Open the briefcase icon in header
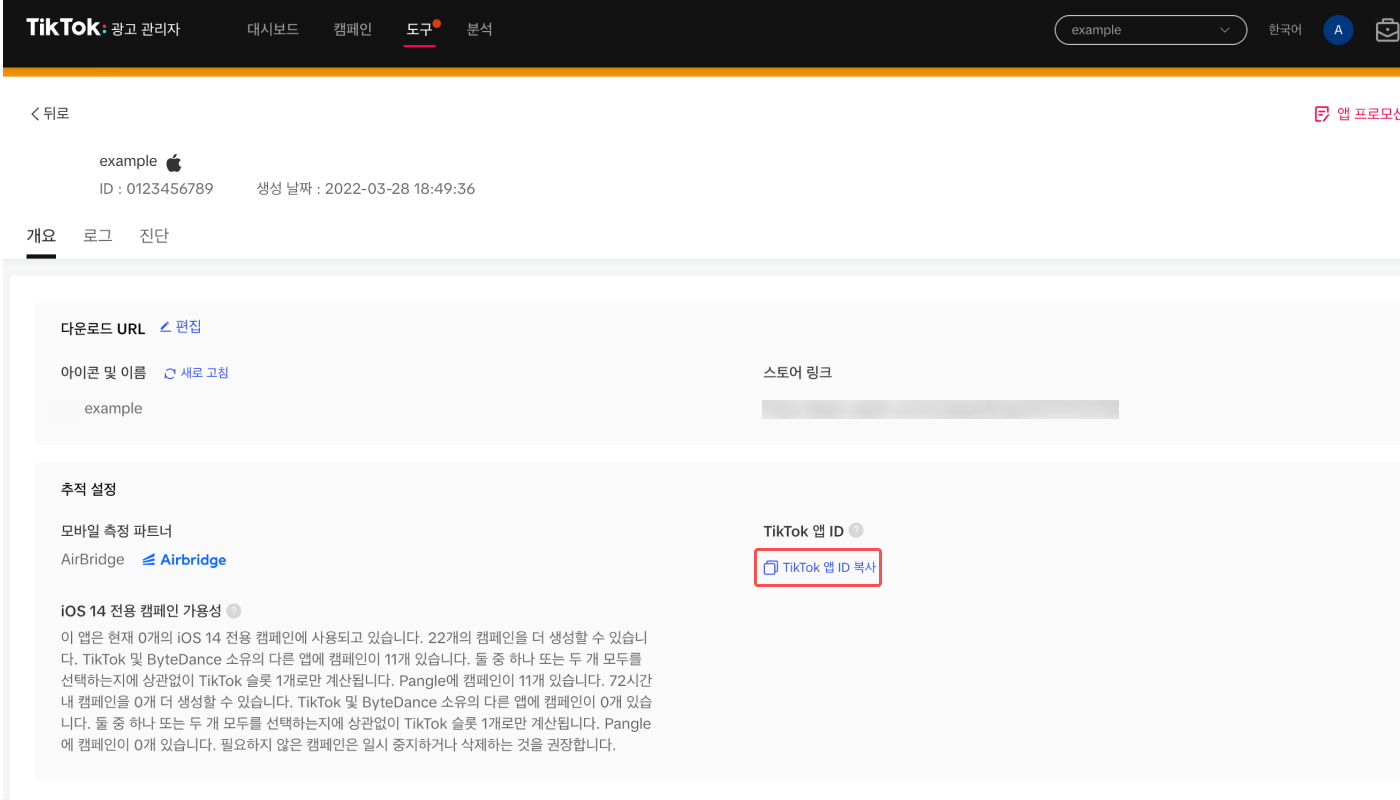Screen dimensions: 1400x800 click(1387, 30)
